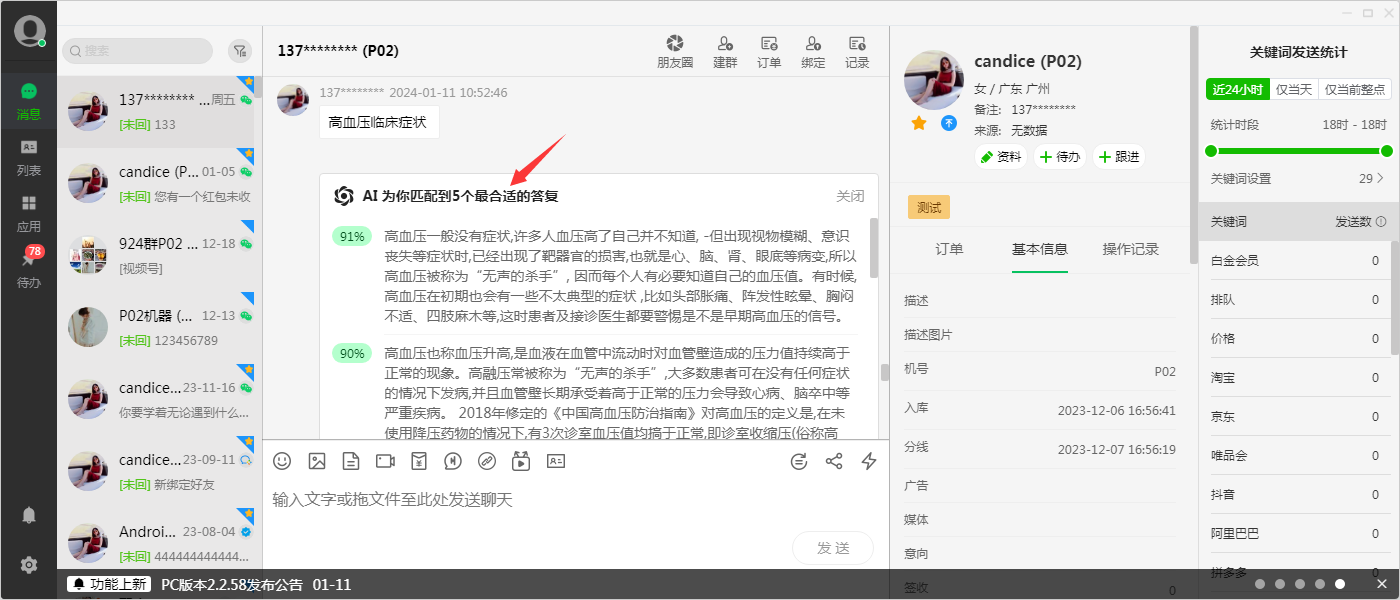Switch to the 订单 tab in profile panel

pyautogui.click(x=949, y=249)
